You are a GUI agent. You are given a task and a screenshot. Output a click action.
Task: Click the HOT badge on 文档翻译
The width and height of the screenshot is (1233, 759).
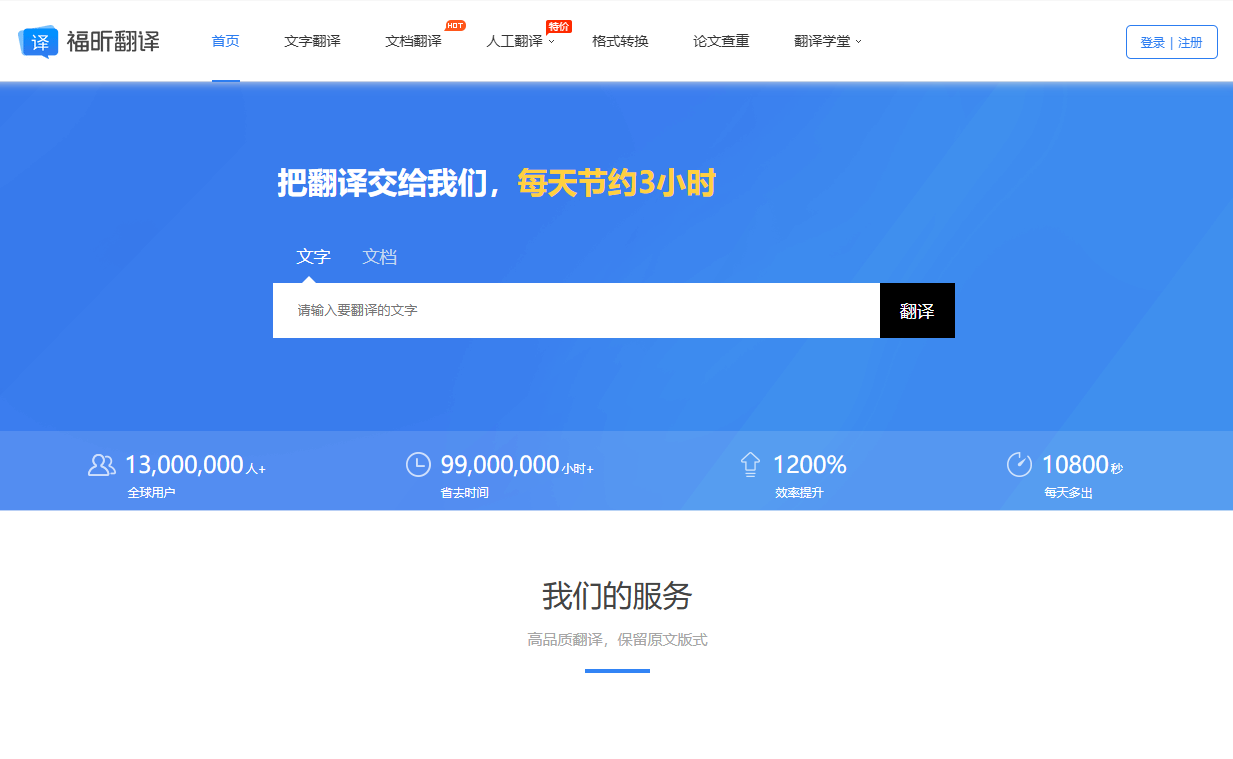455,25
